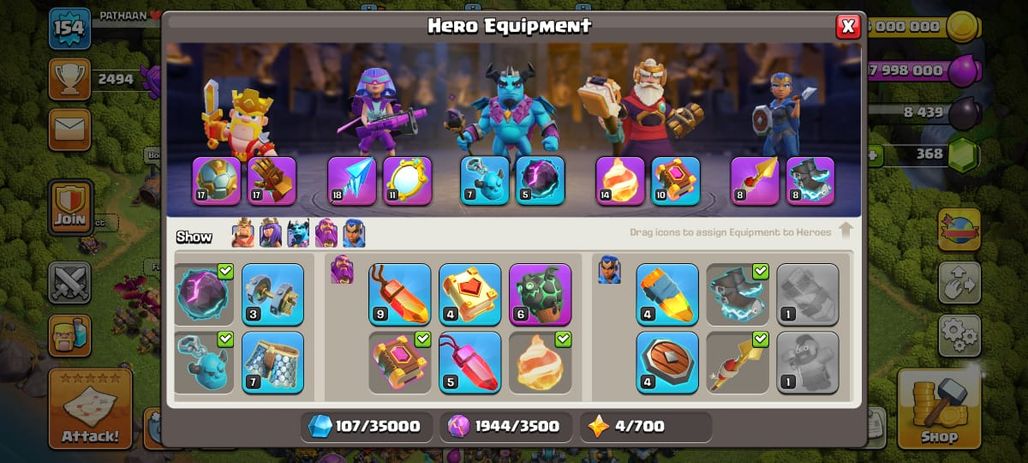
Task: Select the level 4 round shield equipment
Action: coord(667,362)
